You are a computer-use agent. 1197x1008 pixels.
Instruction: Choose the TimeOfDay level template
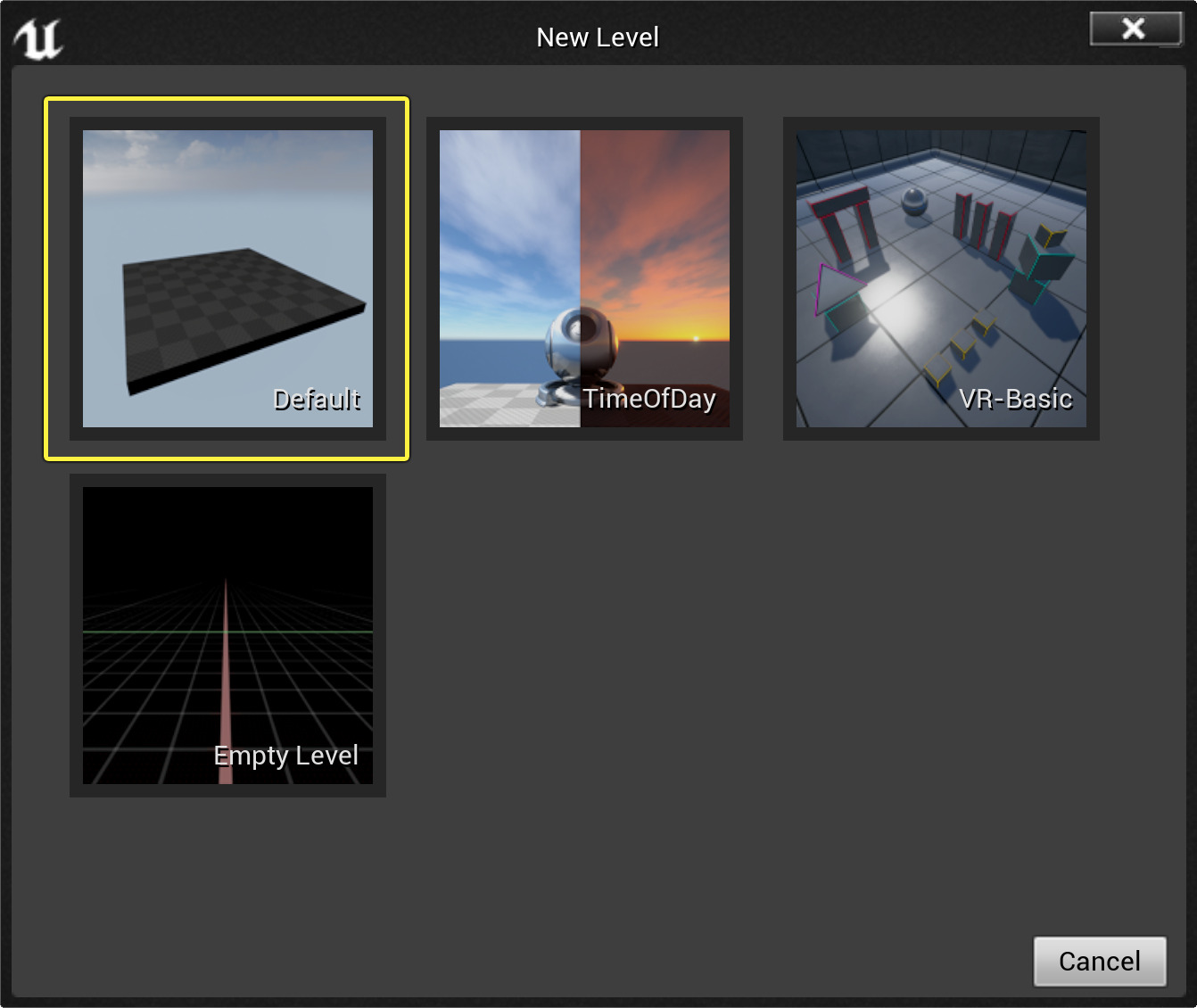(584, 278)
